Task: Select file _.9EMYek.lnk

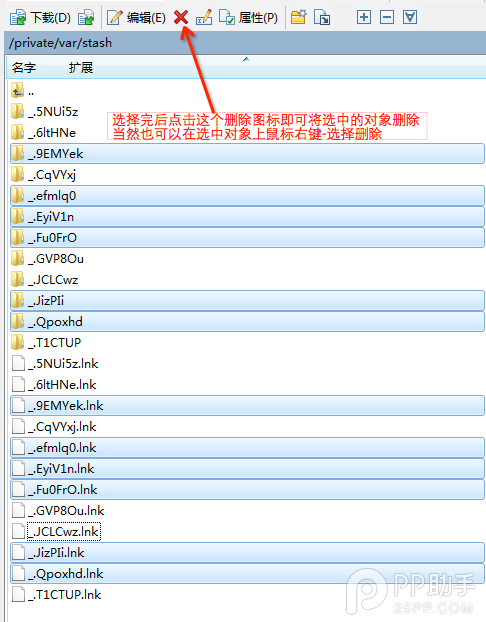Action: point(247,406)
